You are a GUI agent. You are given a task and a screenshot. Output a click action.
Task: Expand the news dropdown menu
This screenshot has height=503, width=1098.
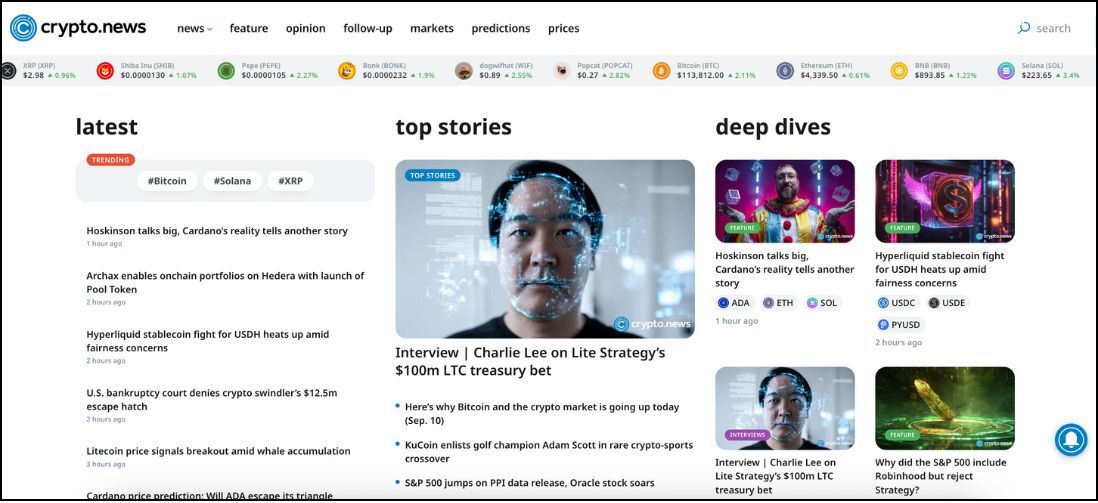pos(195,29)
